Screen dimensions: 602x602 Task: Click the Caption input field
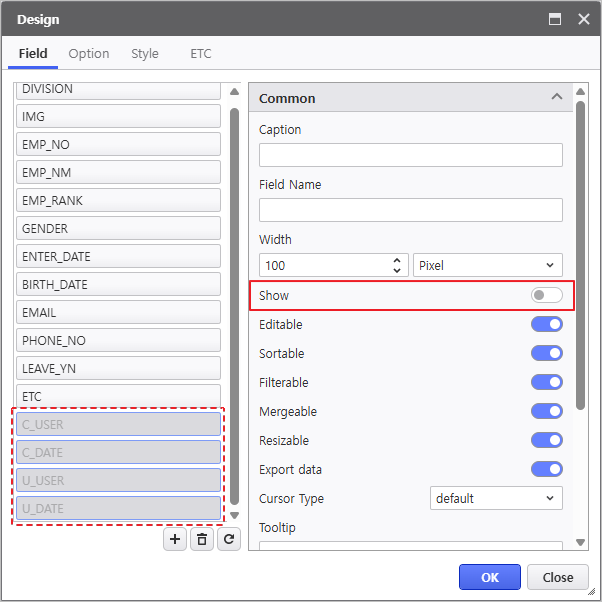point(410,155)
